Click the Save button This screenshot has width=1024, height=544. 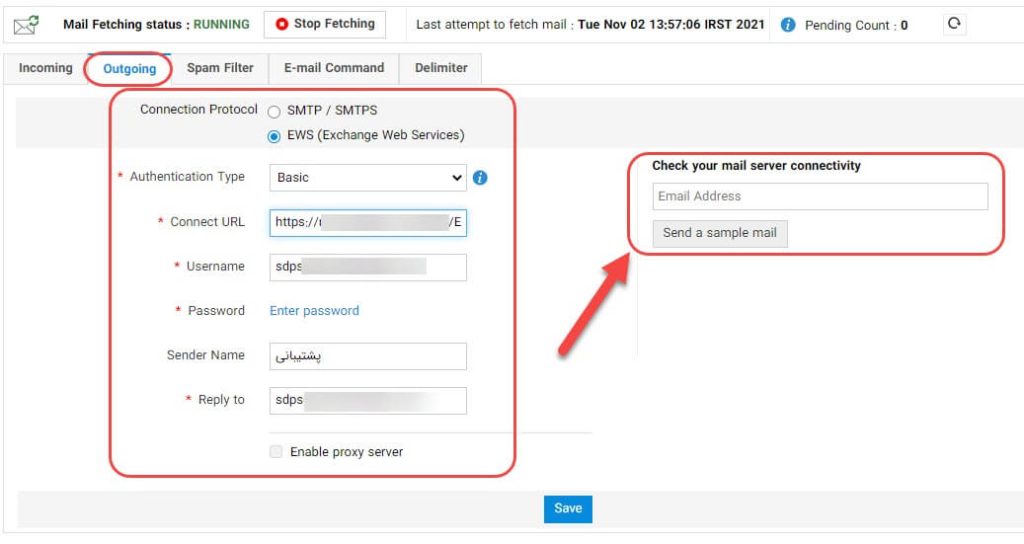click(568, 509)
